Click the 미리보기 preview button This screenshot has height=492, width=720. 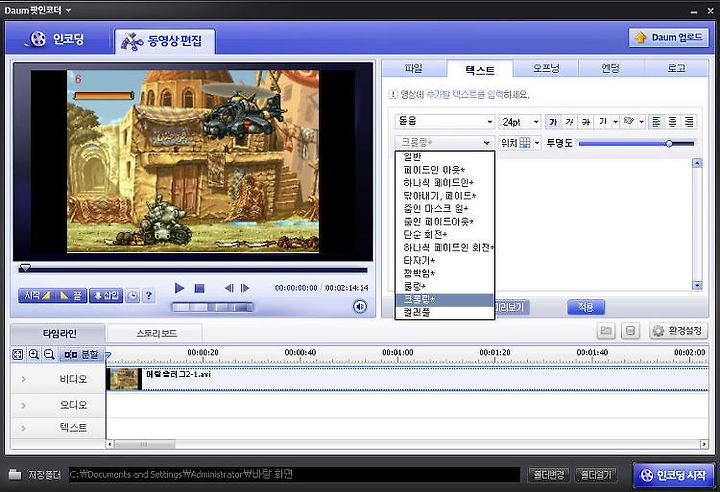(x=511, y=307)
